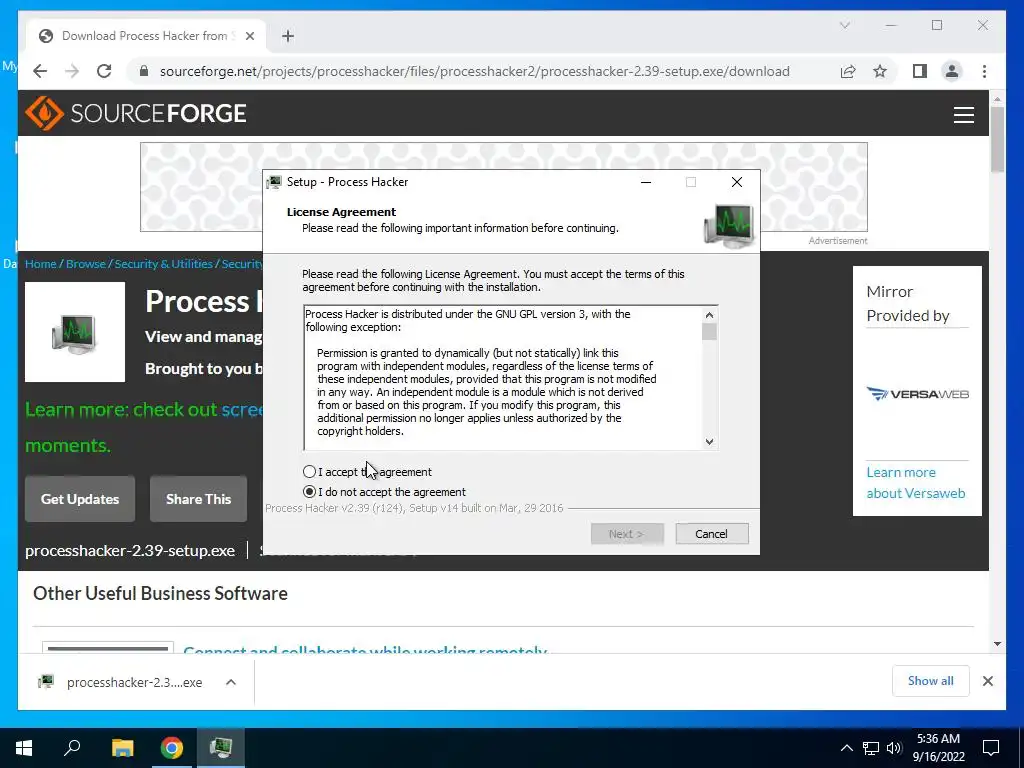The image size is (1024, 768).
Task: Click the VersaWeb mirror logo
Action: pyautogui.click(x=917, y=394)
